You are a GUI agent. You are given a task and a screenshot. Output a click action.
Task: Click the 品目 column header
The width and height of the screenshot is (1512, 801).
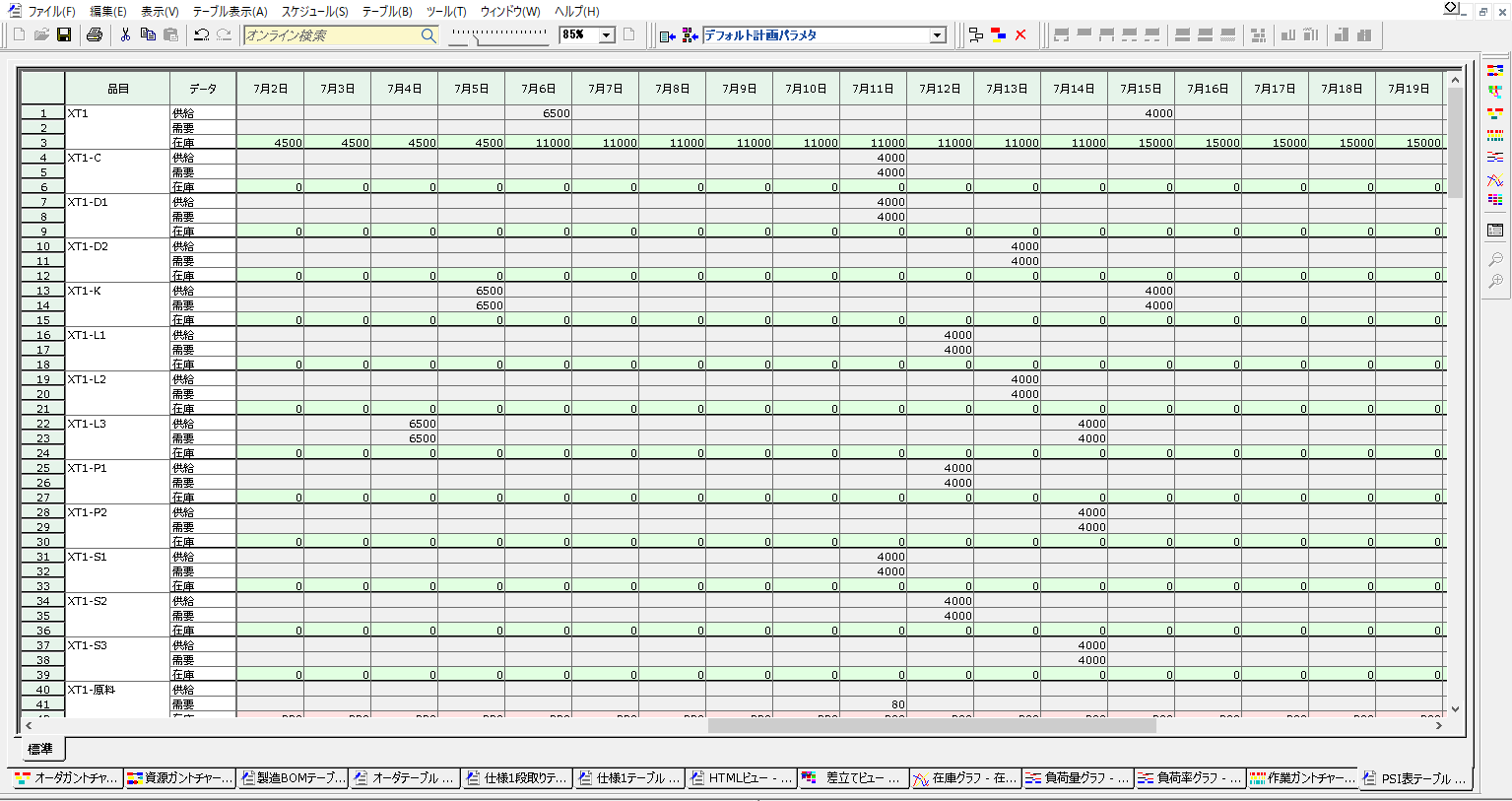[x=118, y=89]
